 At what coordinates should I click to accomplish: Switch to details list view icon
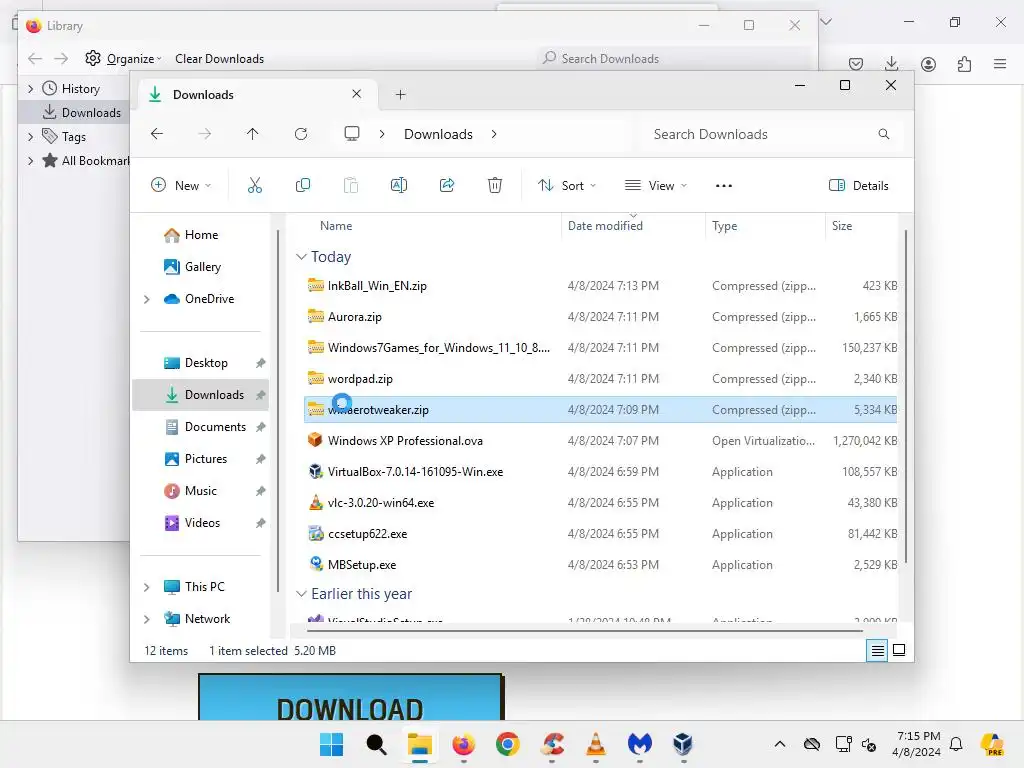(877, 650)
